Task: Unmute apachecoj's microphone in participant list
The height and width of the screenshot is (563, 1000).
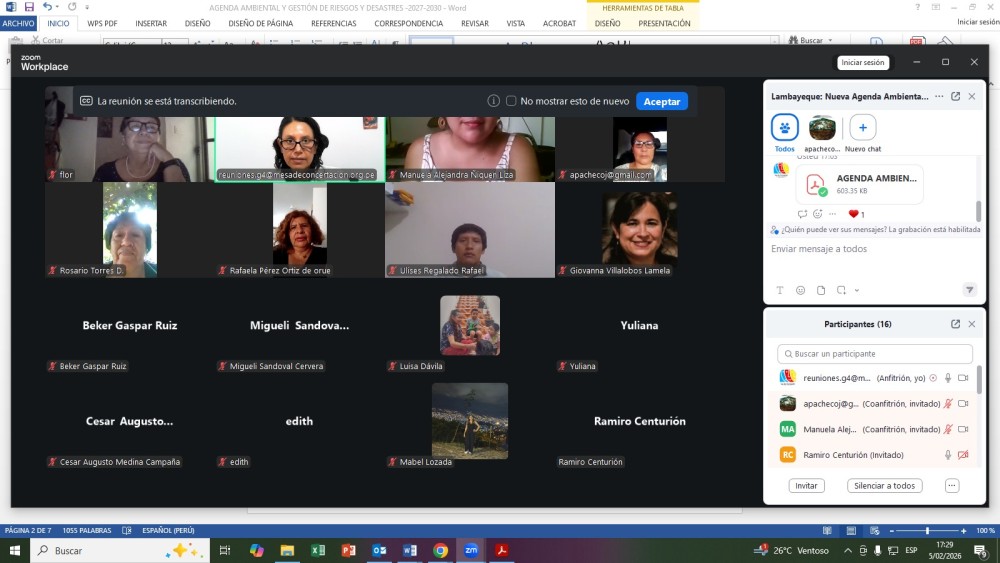Action: coord(948,404)
